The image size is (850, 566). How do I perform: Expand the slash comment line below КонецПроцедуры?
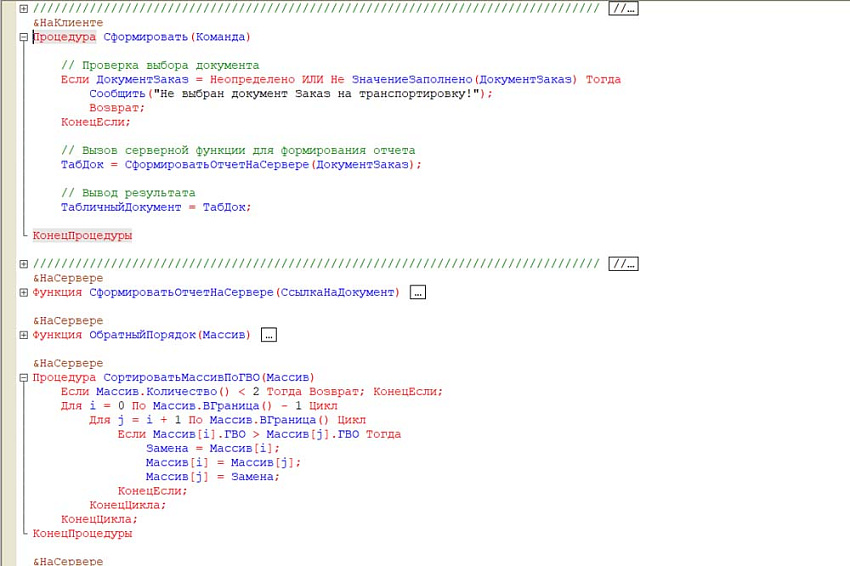click(23, 264)
